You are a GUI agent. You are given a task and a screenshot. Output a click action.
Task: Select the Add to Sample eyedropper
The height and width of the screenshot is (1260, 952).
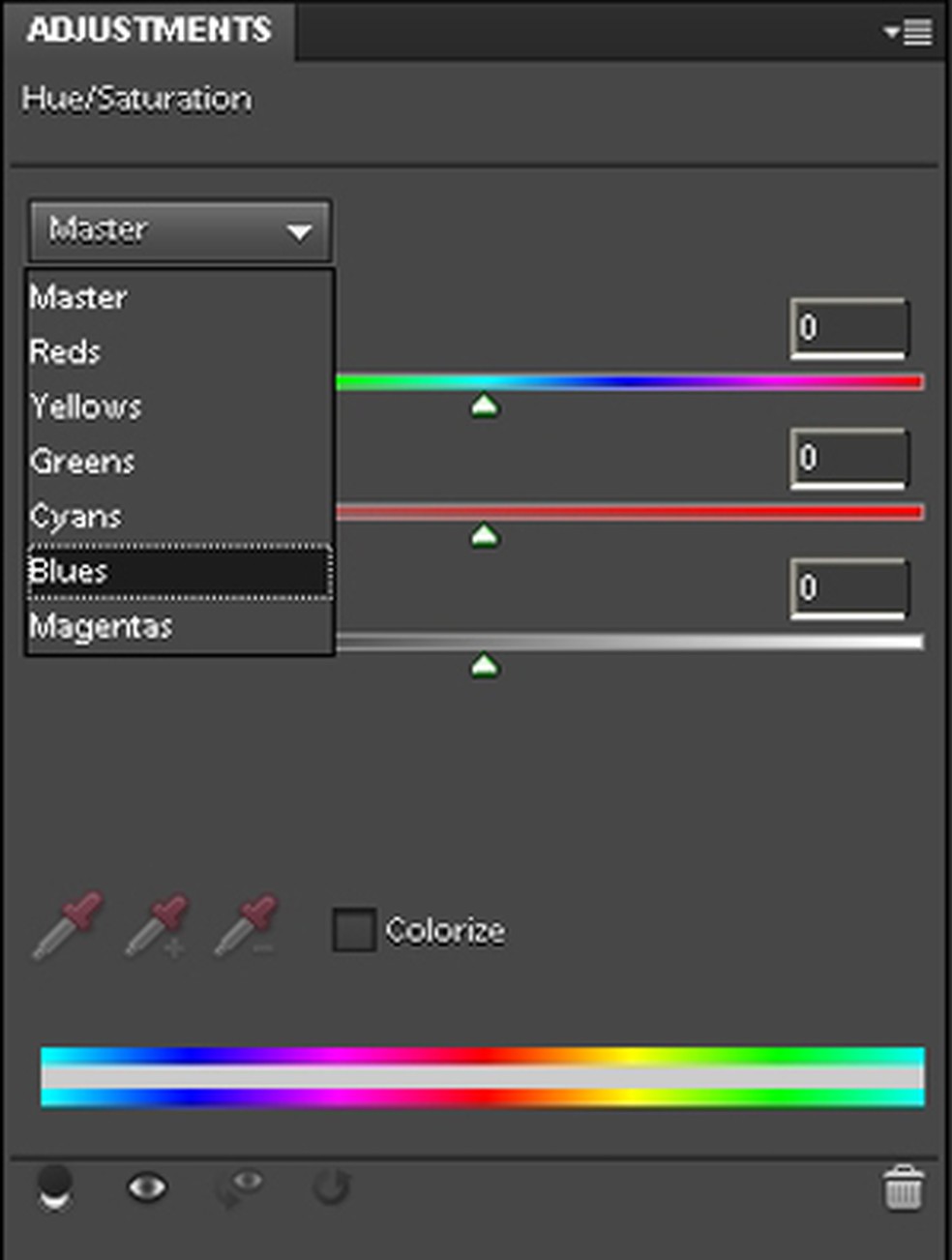click(158, 926)
